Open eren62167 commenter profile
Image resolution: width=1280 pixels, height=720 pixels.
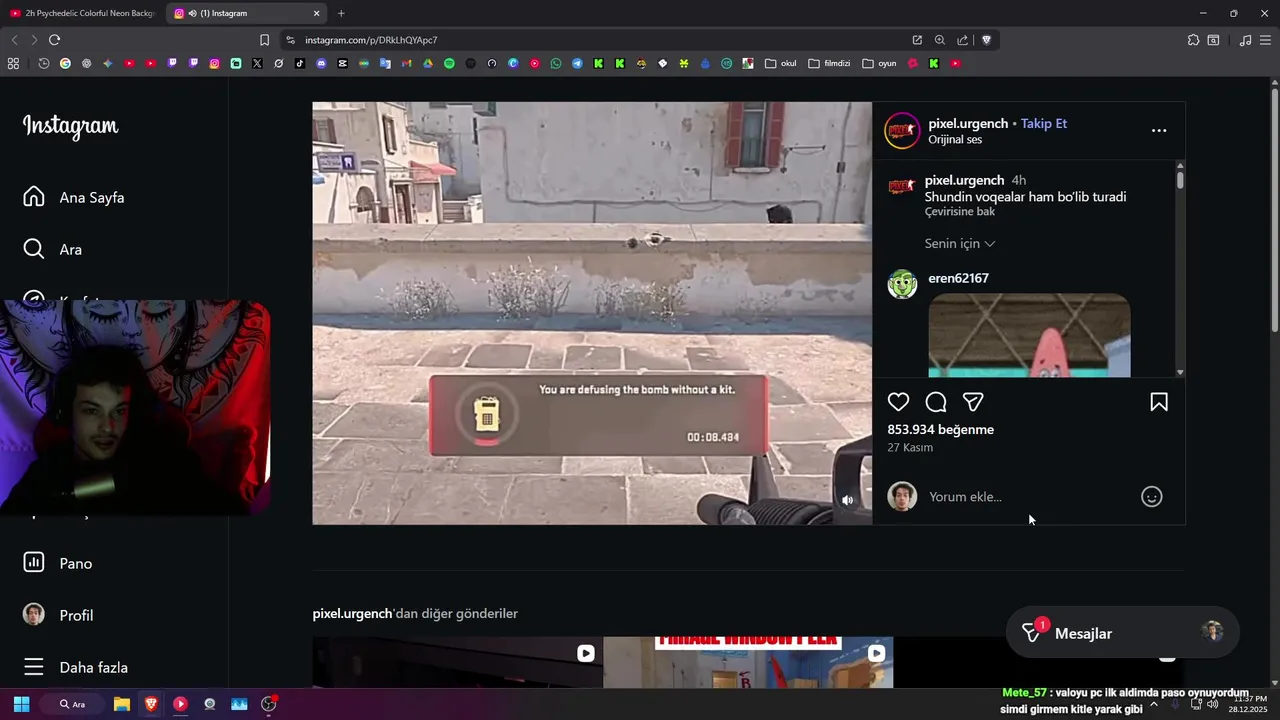pos(958,278)
